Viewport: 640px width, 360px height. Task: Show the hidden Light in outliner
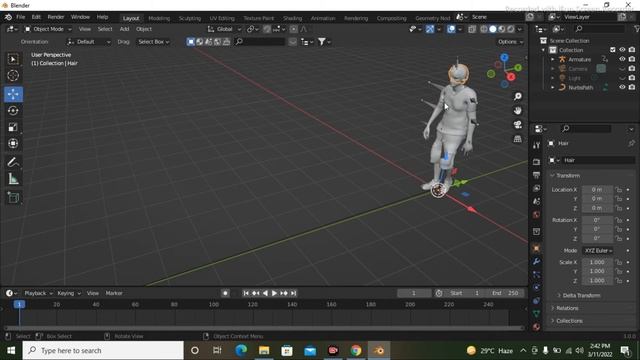(622, 78)
